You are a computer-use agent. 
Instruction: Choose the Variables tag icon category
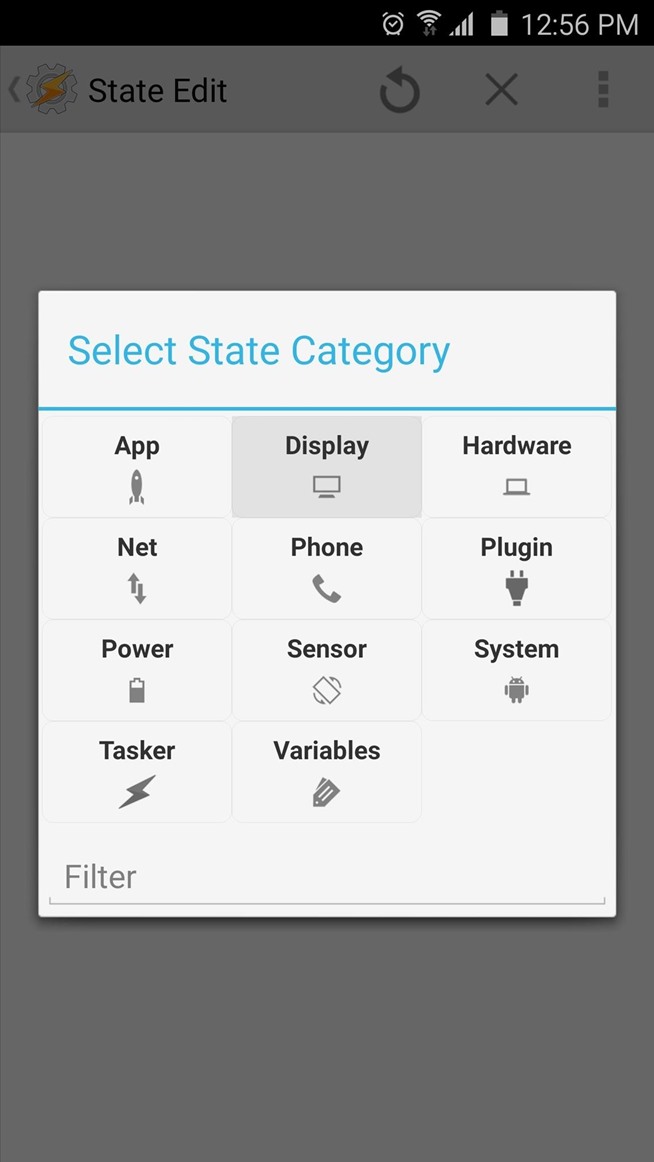(327, 772)
